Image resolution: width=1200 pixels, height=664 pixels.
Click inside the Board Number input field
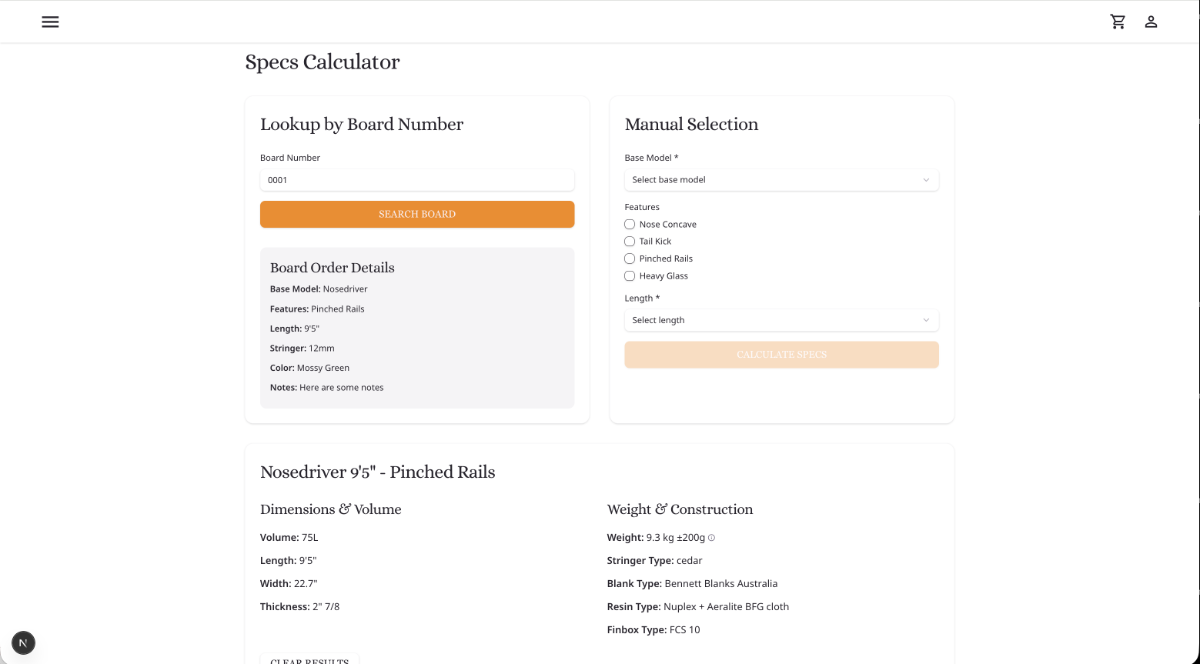tap(417, 180)
